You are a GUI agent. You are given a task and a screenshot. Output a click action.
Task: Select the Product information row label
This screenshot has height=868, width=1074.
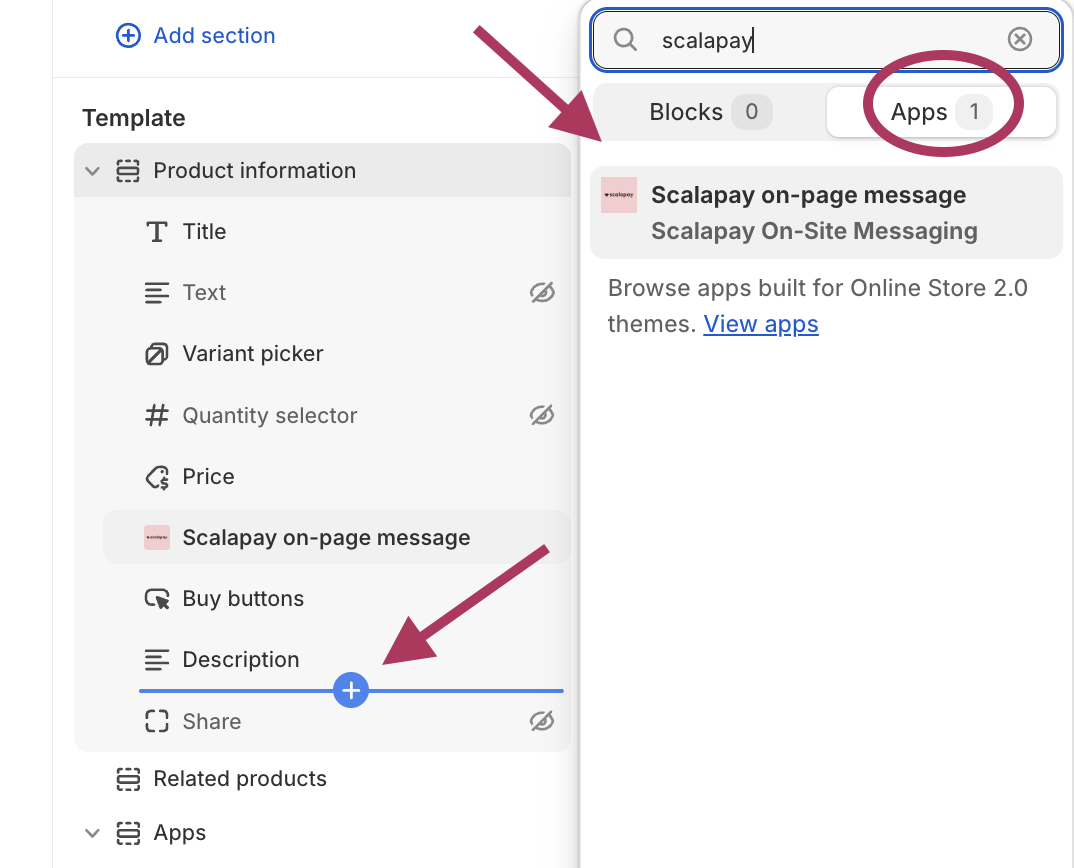pyautogui.click(x=254, y=171)
